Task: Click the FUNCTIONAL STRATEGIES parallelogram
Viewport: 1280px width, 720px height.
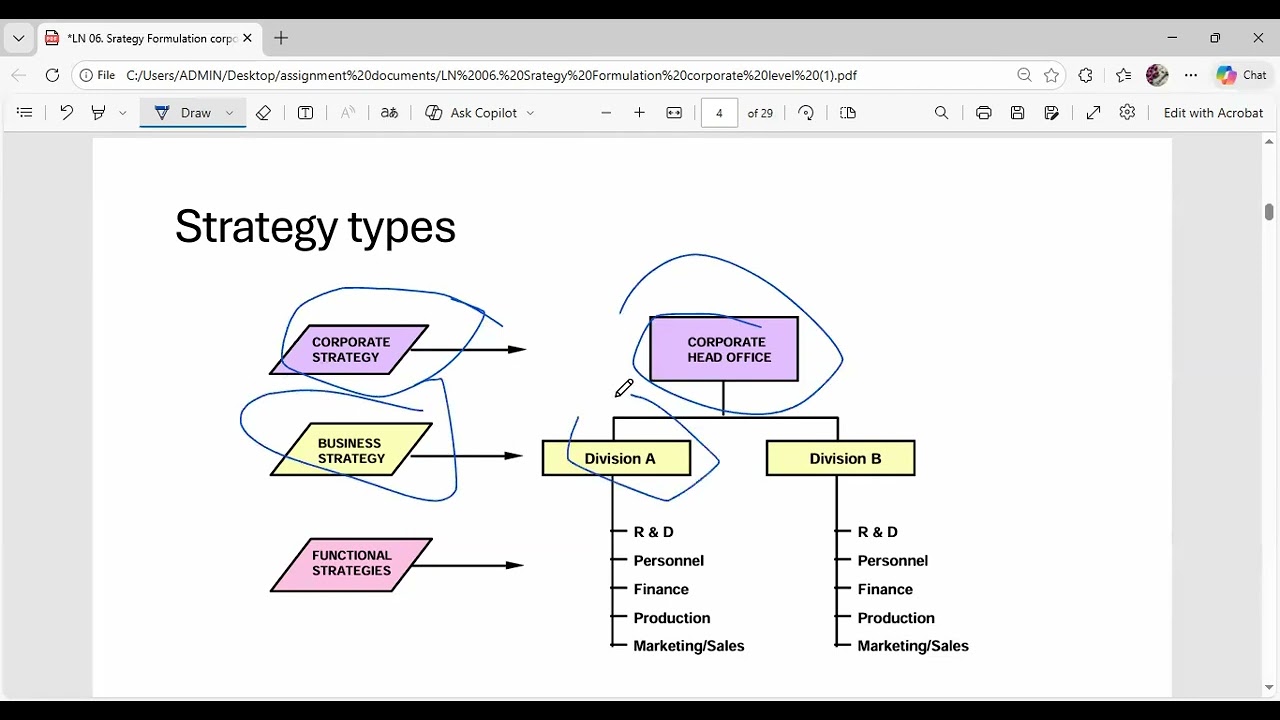Action: (x=351, y=564)
